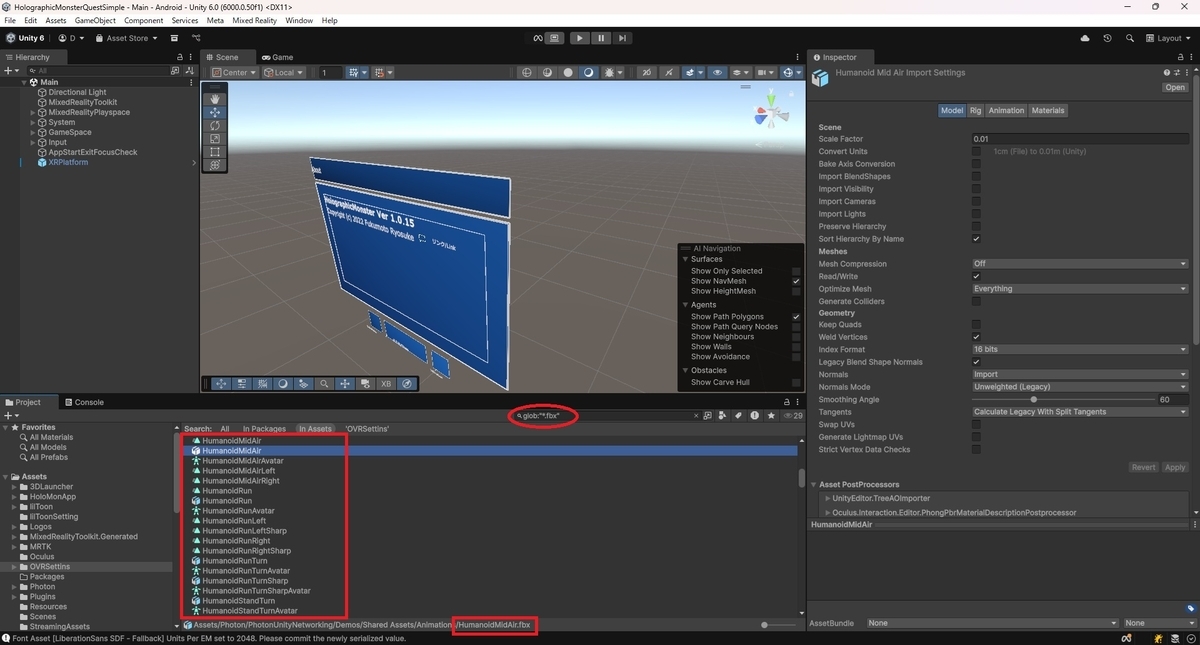Image resolution: width=1200 pixels, height=645 pixels.
Task: Switch to the Animation import tab
Action: (1006, 111)
